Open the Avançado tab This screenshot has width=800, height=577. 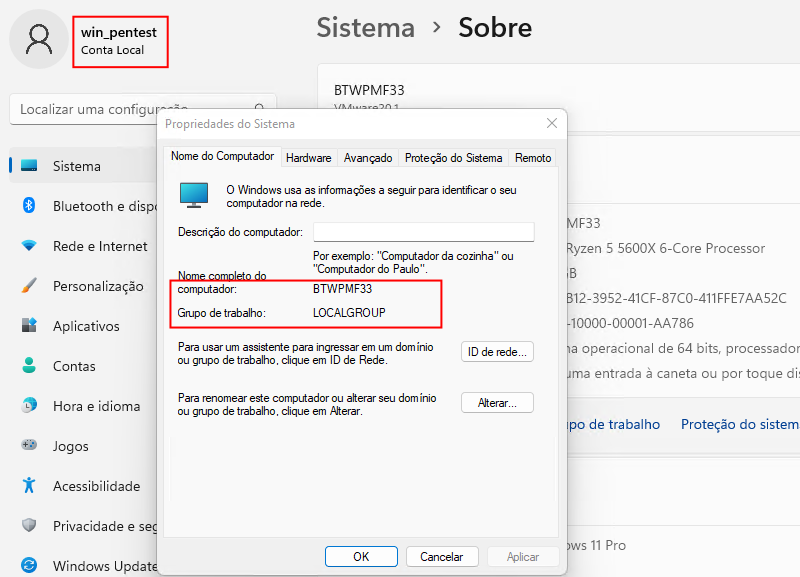click(x=368, y=158)
